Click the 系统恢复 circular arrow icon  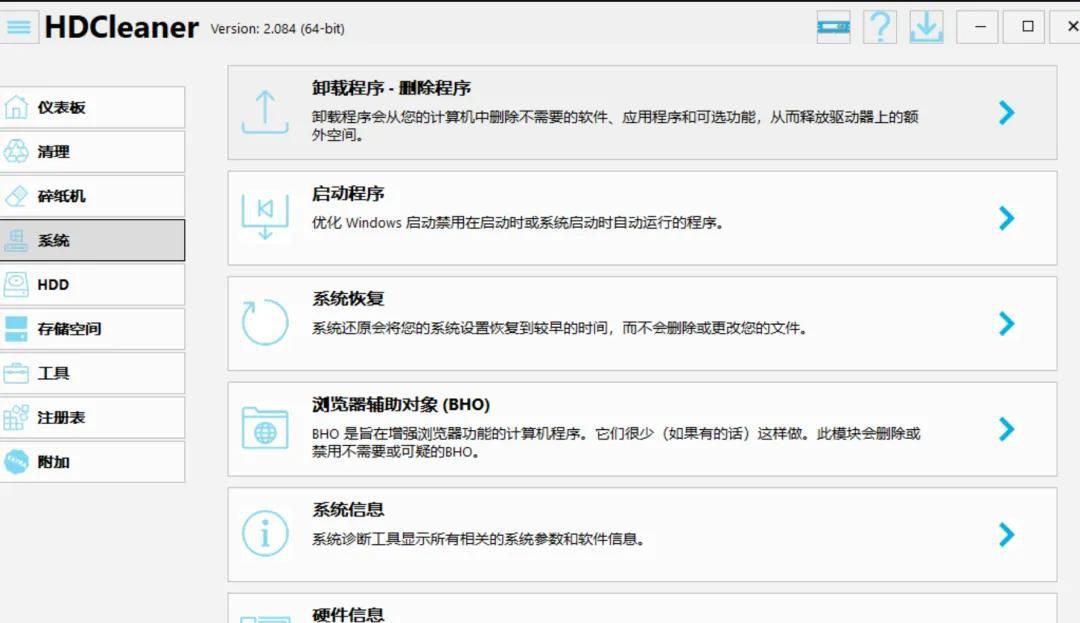265,322
